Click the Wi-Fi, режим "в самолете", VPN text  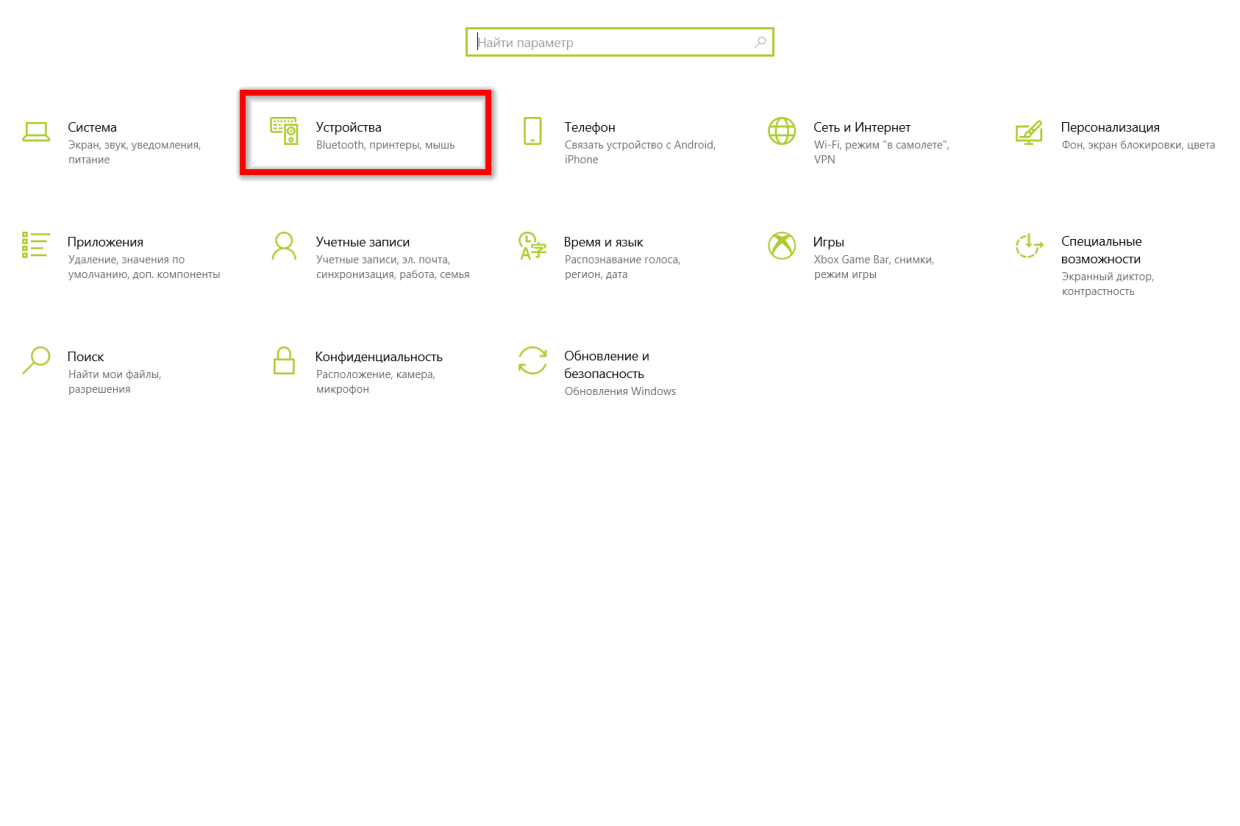(x=881, y=152)
